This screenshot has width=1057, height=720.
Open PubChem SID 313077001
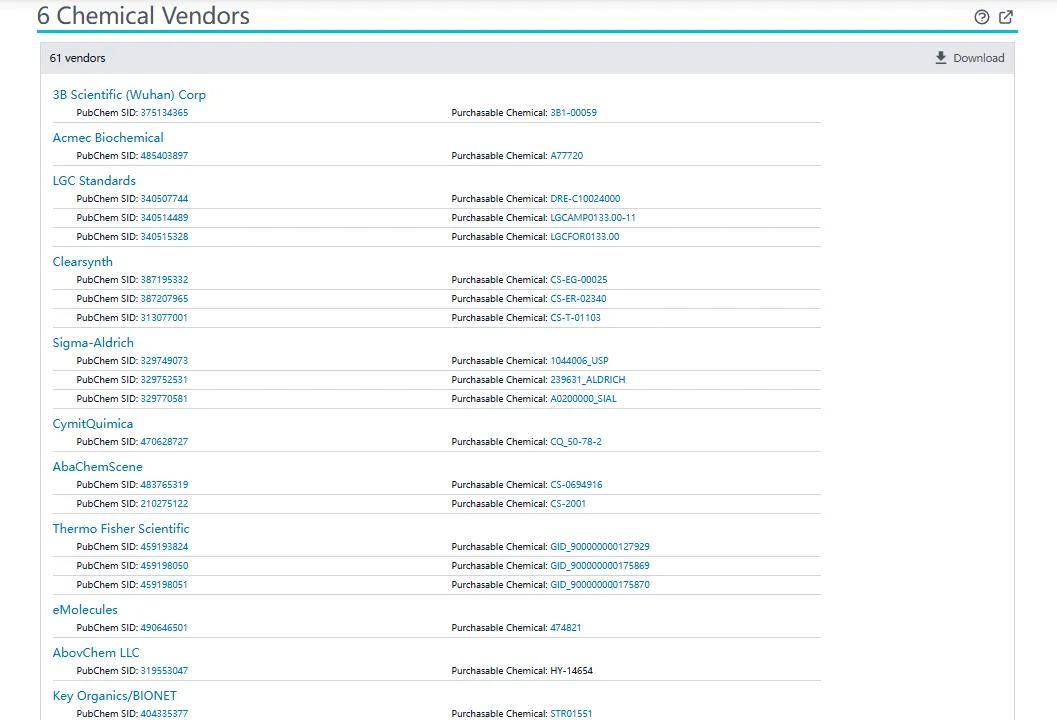click(x=164, y=318)
